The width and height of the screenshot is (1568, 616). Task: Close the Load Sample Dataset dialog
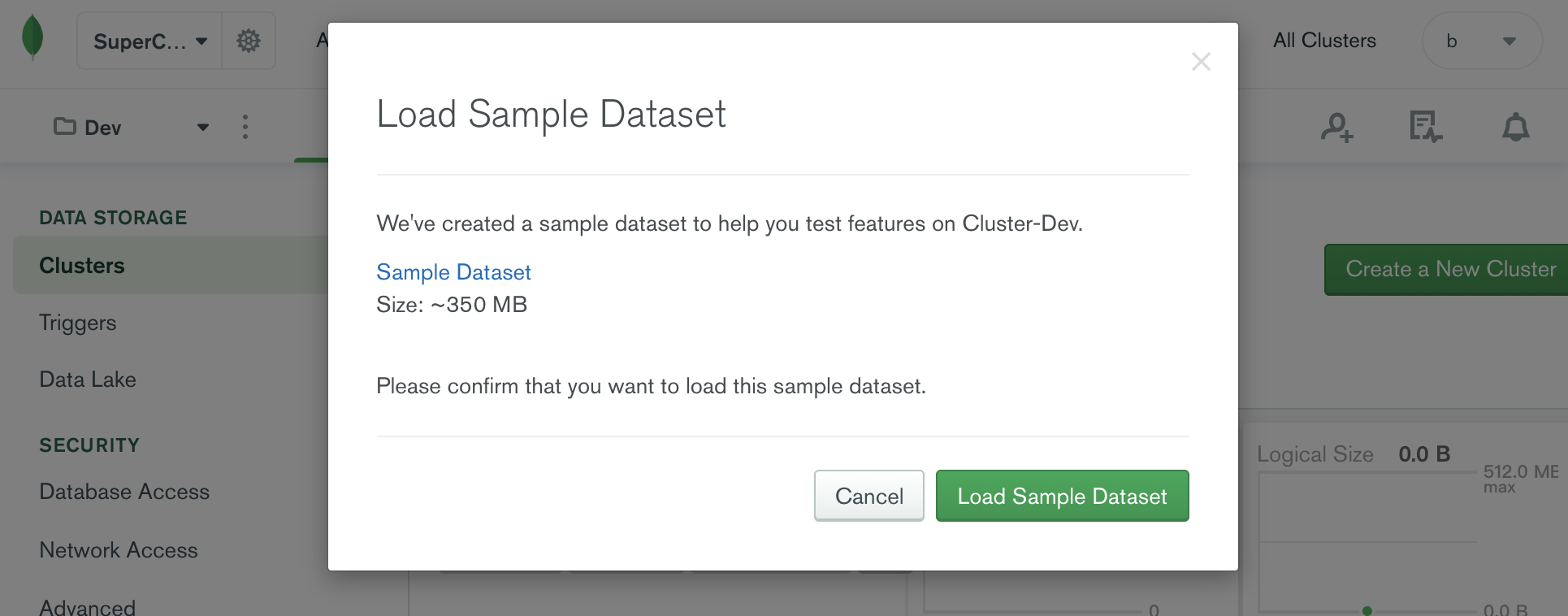click(1201, 62)
